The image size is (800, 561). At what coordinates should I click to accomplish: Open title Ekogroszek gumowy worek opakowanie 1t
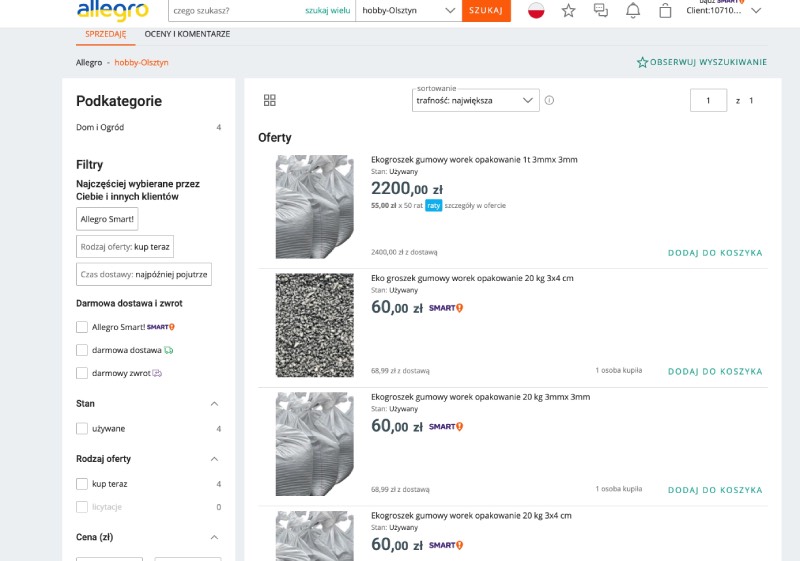click(x=474, y=160)
